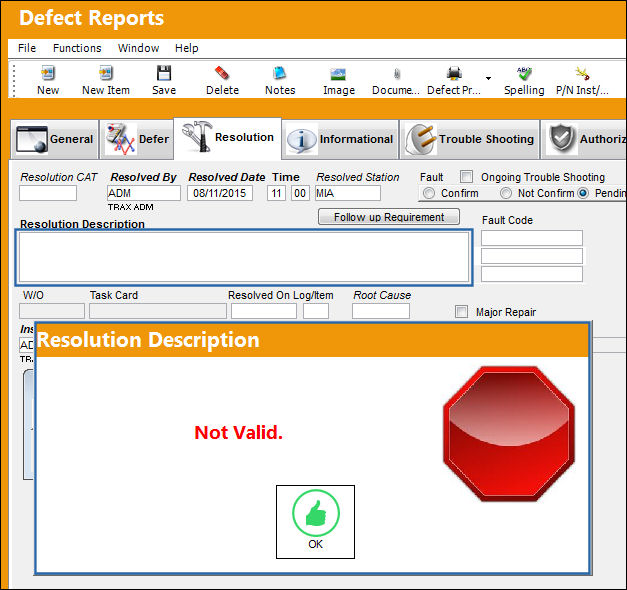627x590 pixels.
Task: Click the TRAX ADM label
Action: 131,207
